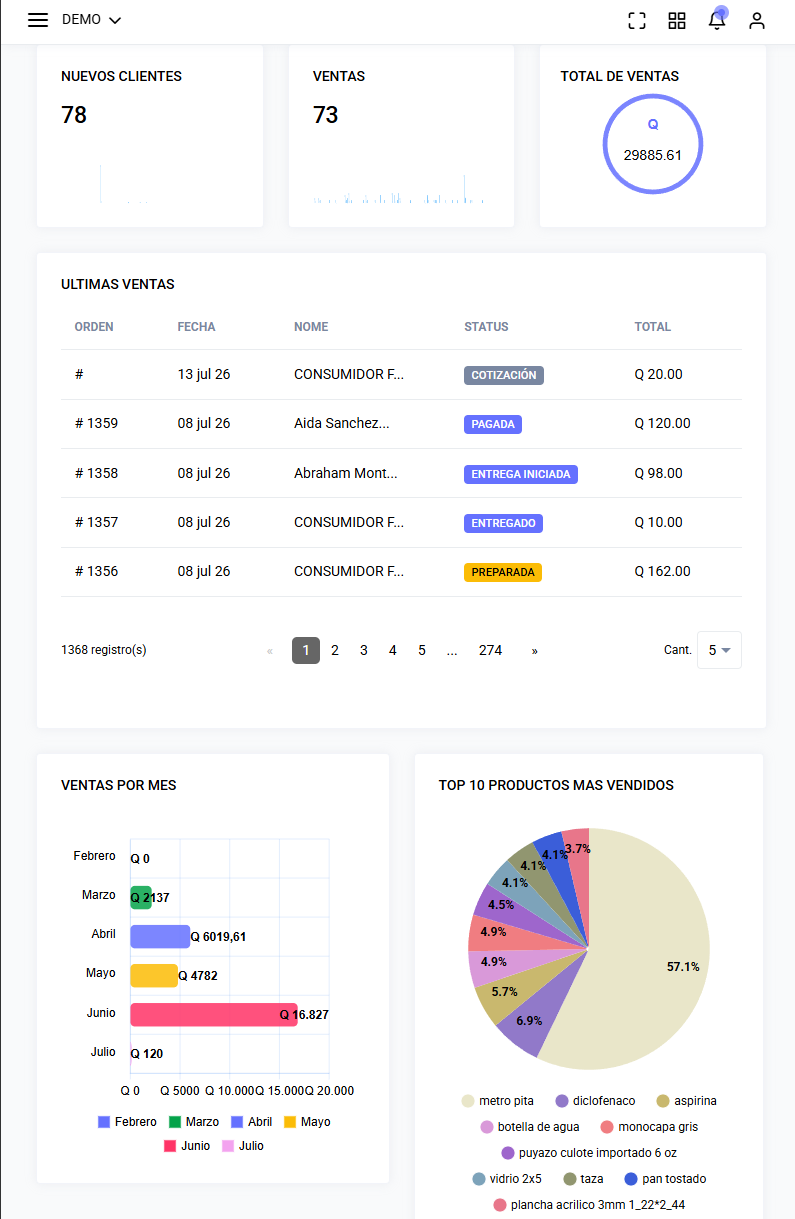Select page 2 of ultimas ventas
This screenshot has height=1219, width=795.
click(x=335, y=651)
